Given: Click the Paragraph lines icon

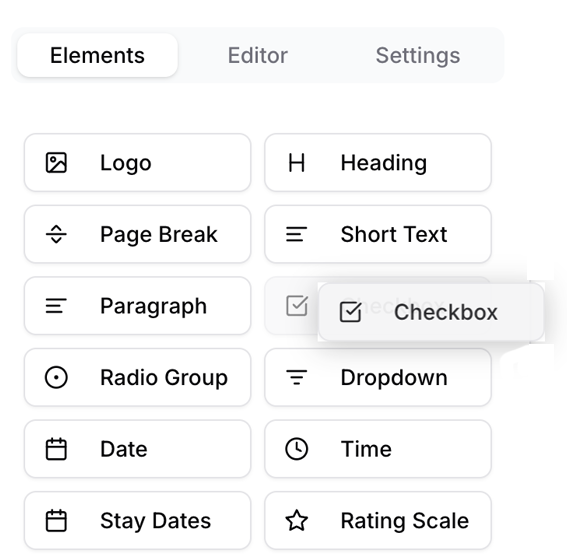Looking at the screenshot, I should (56, 306).
